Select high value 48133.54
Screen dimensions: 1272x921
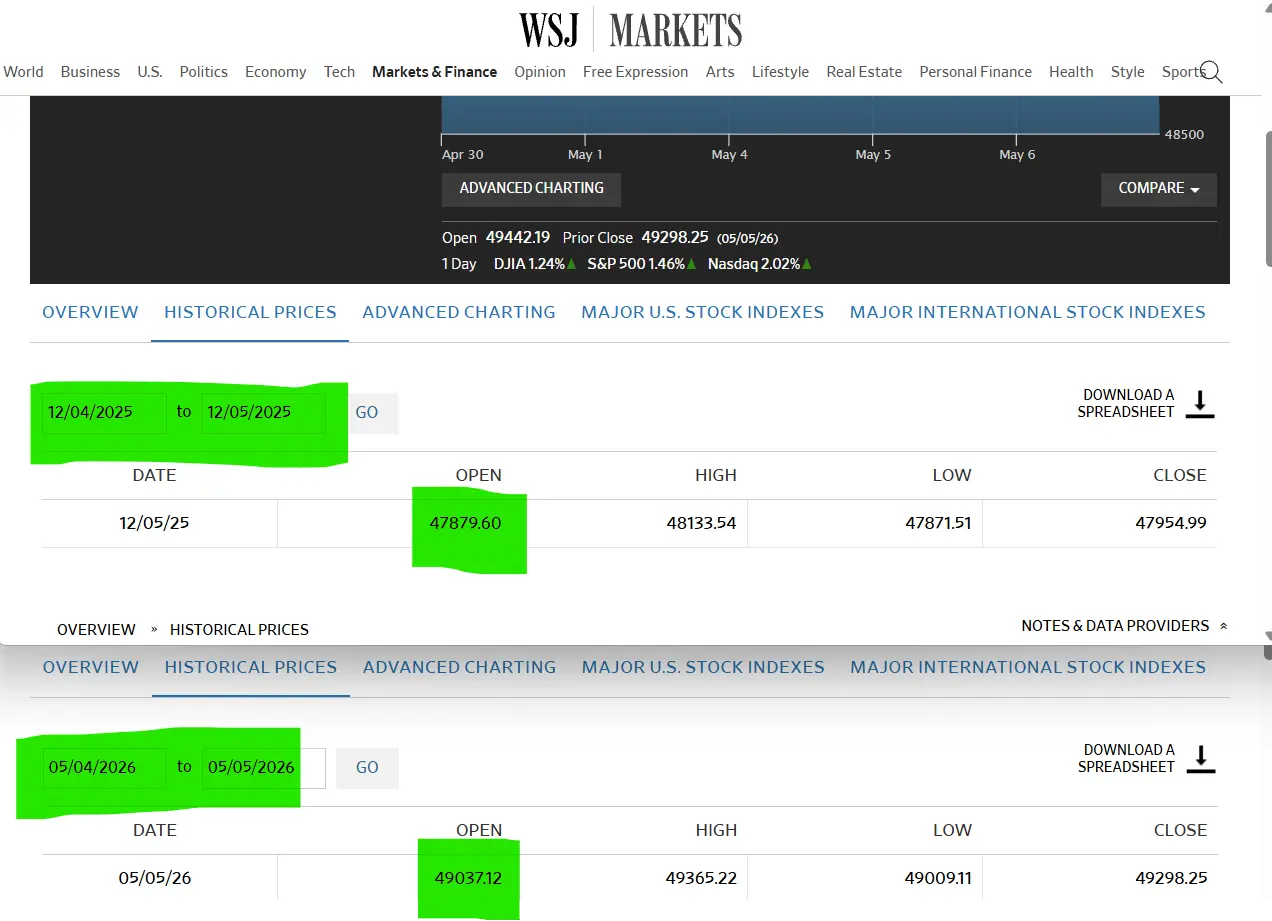point(701,523)
